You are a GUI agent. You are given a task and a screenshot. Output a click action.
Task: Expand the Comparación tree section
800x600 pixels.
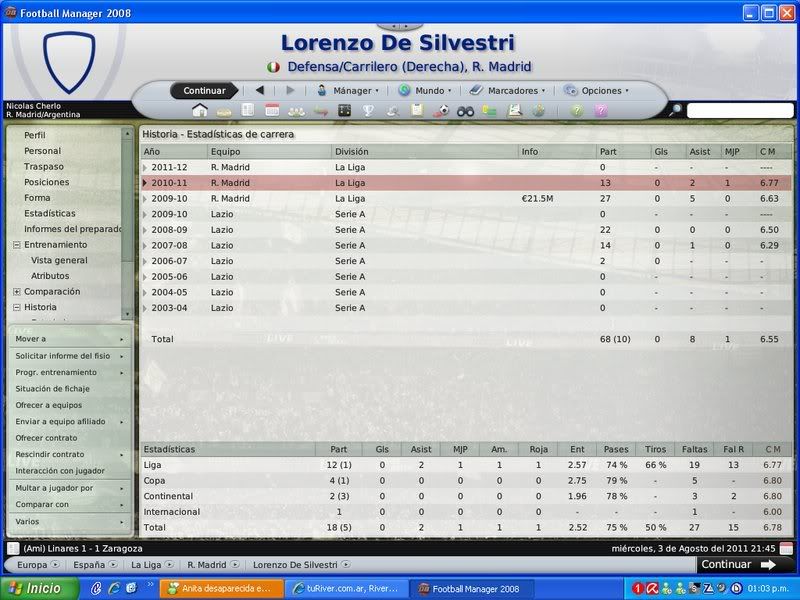click(16, 292)
